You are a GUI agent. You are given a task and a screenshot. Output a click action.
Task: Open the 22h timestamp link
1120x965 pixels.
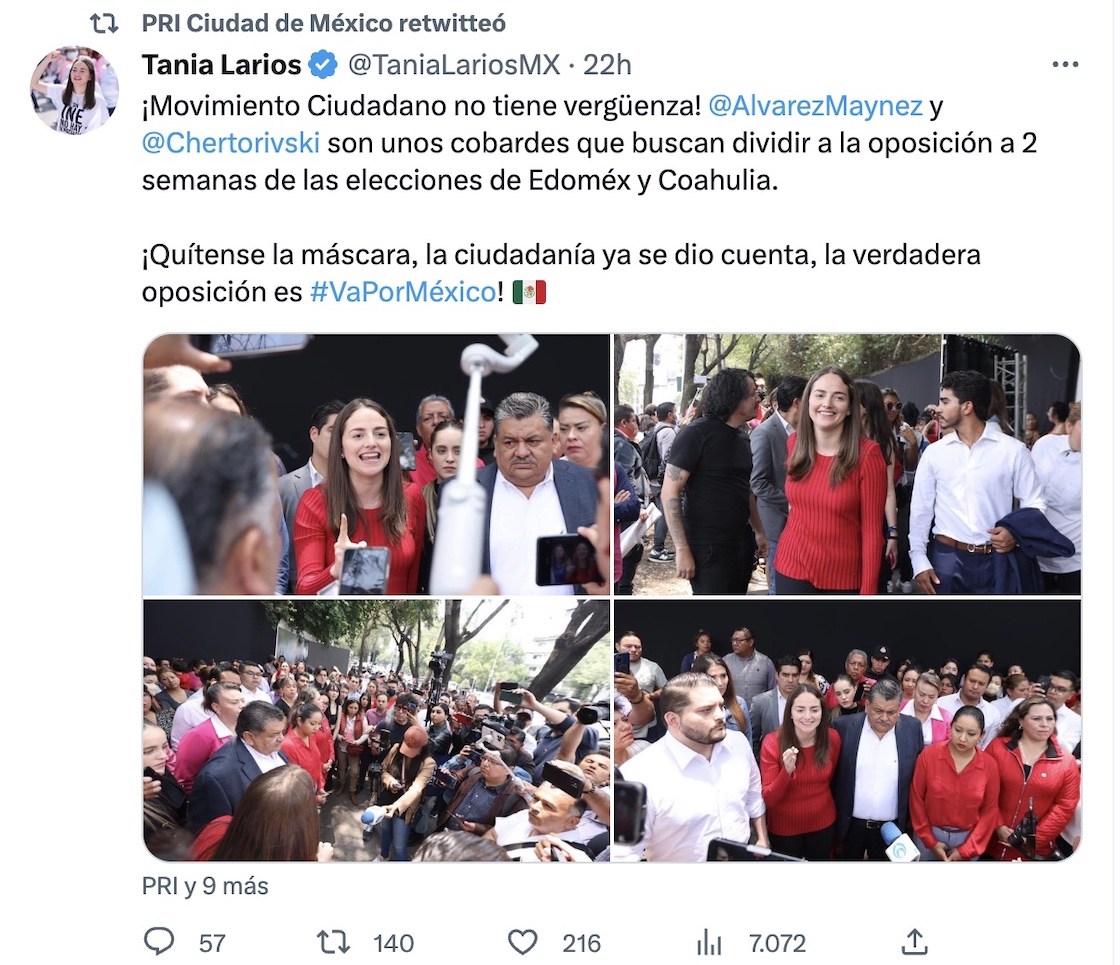click(607, 65)
